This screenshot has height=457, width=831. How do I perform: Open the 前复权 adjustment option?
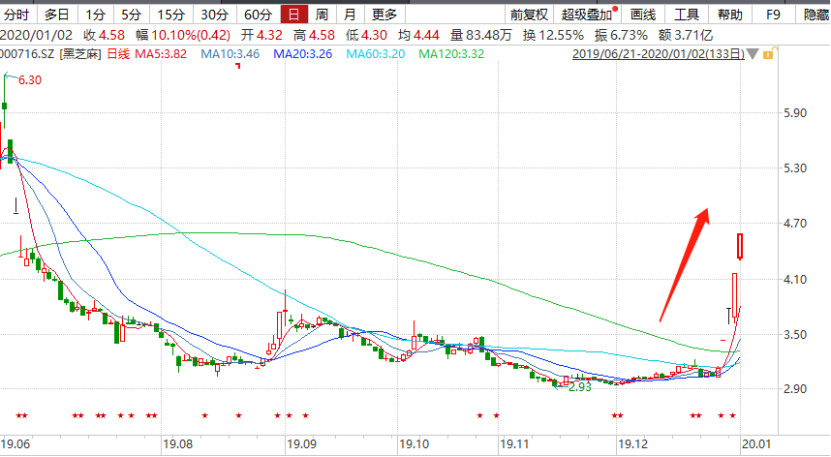point(528,14)
